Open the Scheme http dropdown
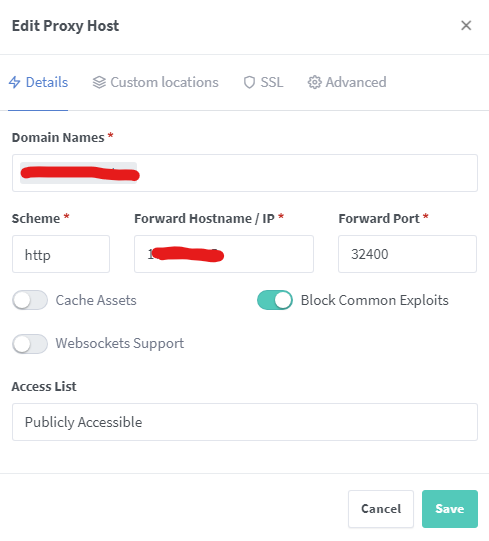489x541 pixels. (61, 254)
